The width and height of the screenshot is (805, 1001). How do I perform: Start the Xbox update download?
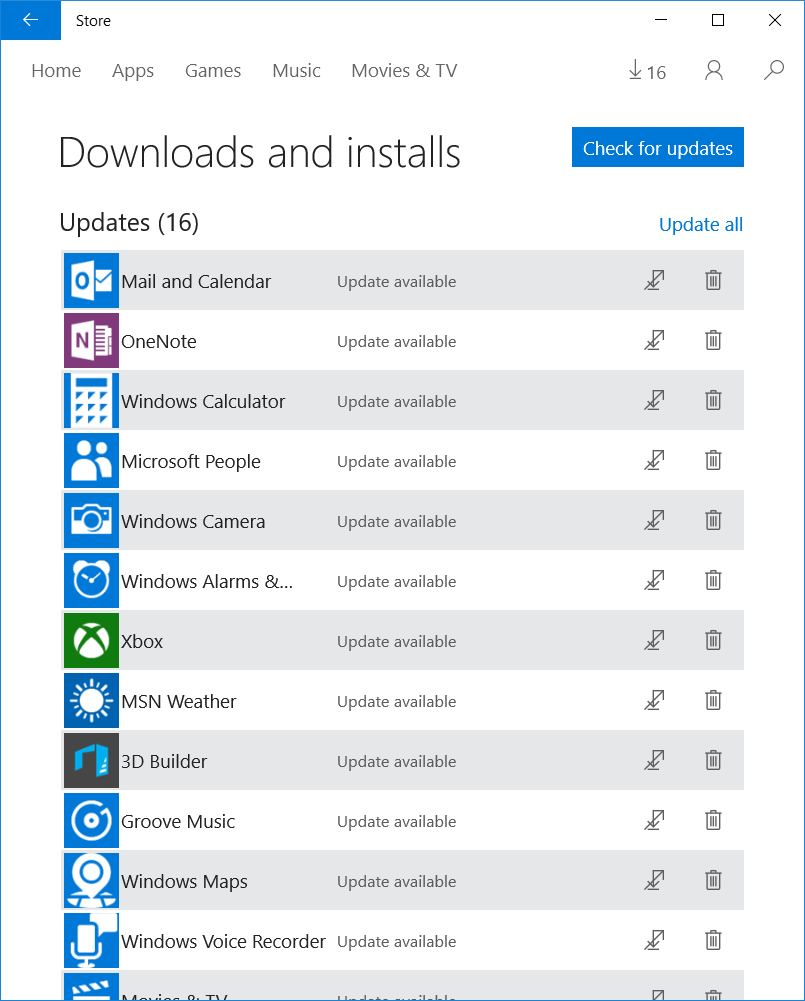(x=654, y=640)
